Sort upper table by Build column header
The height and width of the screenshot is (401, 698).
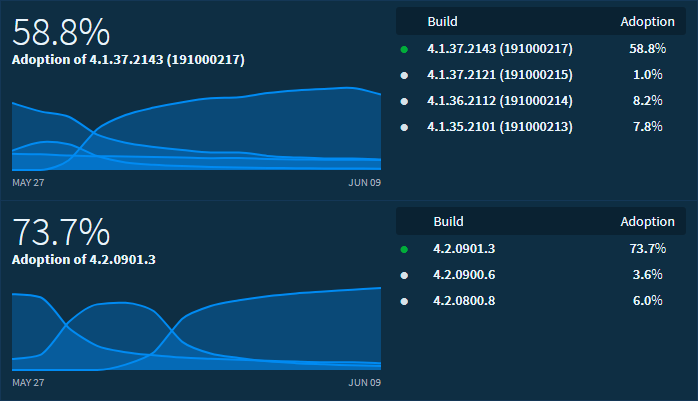(443, 21)
